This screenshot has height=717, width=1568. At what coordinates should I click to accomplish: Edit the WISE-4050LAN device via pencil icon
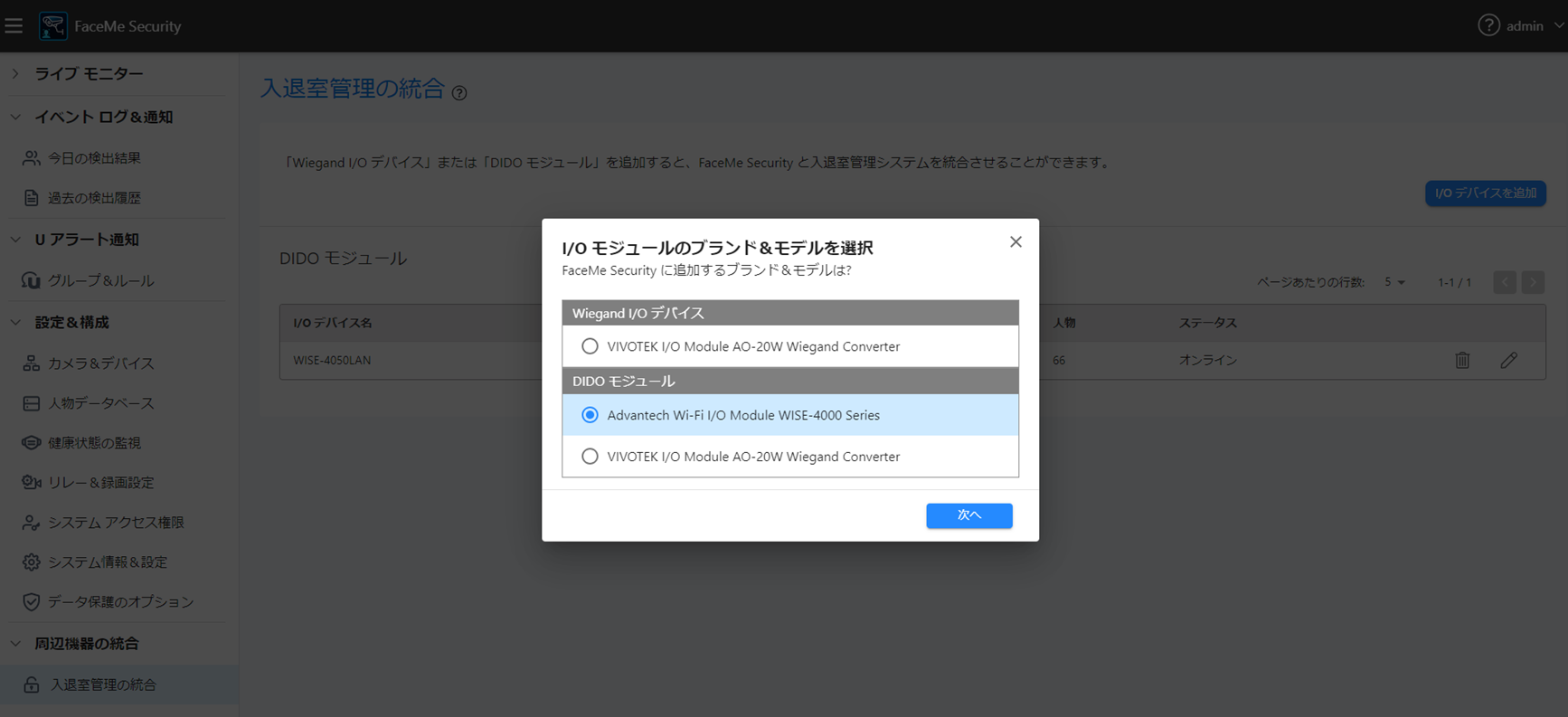click(x=1508, y=360)
